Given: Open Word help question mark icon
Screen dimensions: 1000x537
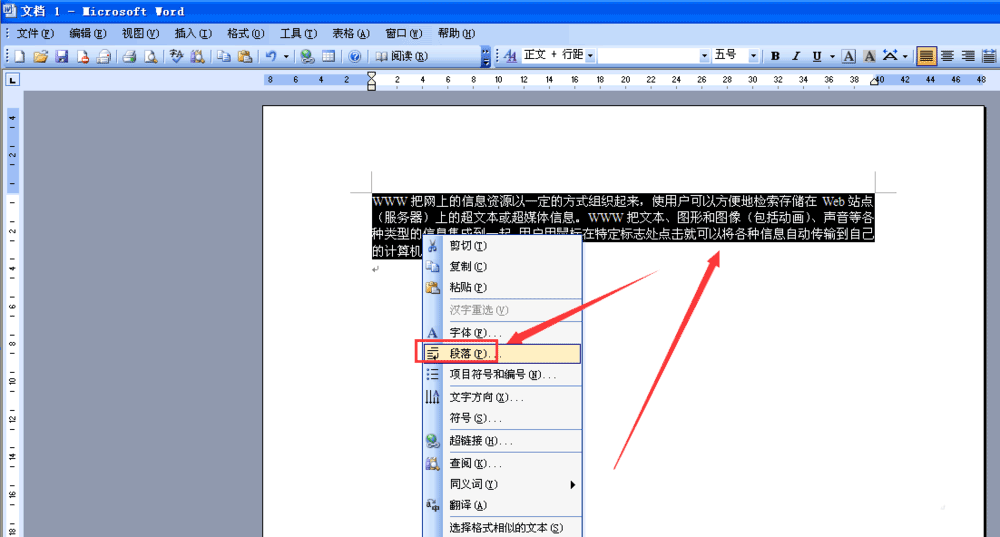Looking at the screenshot, I should [x=355, y=56].
